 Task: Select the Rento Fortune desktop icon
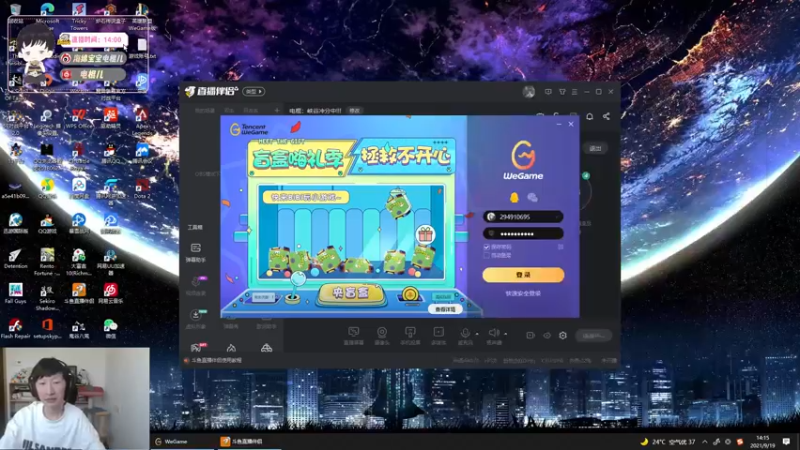47,262
